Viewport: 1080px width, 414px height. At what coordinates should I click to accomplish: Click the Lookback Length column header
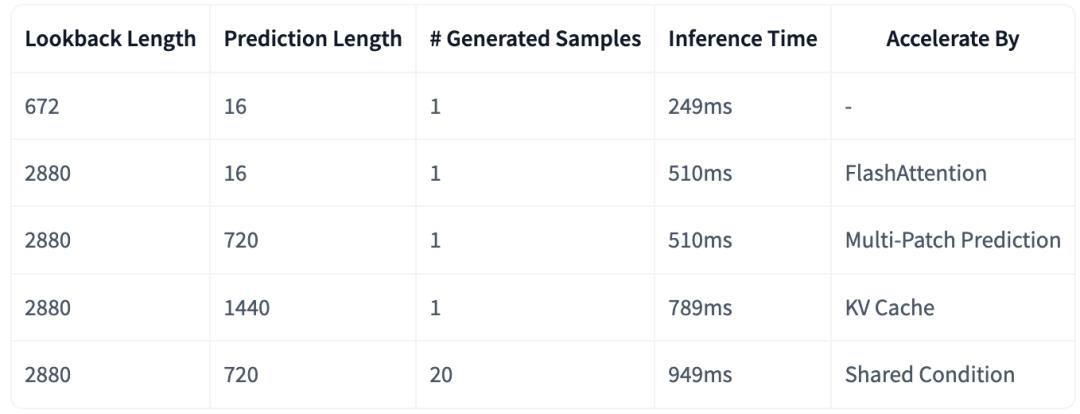point(110,39)
